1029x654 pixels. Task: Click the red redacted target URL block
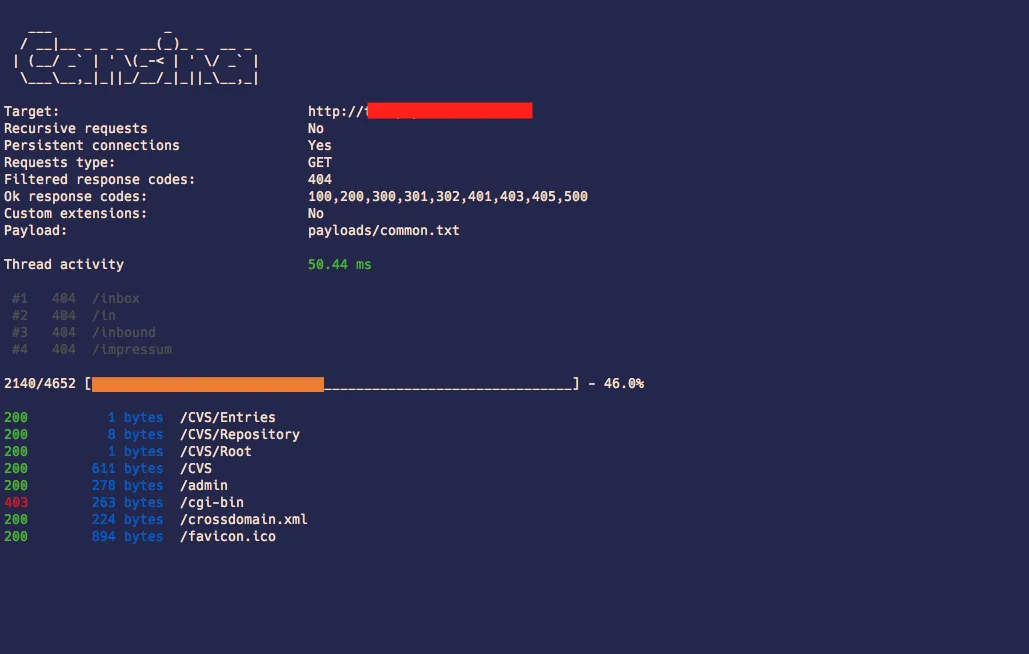pyautogui.click(x=450, y=111)
